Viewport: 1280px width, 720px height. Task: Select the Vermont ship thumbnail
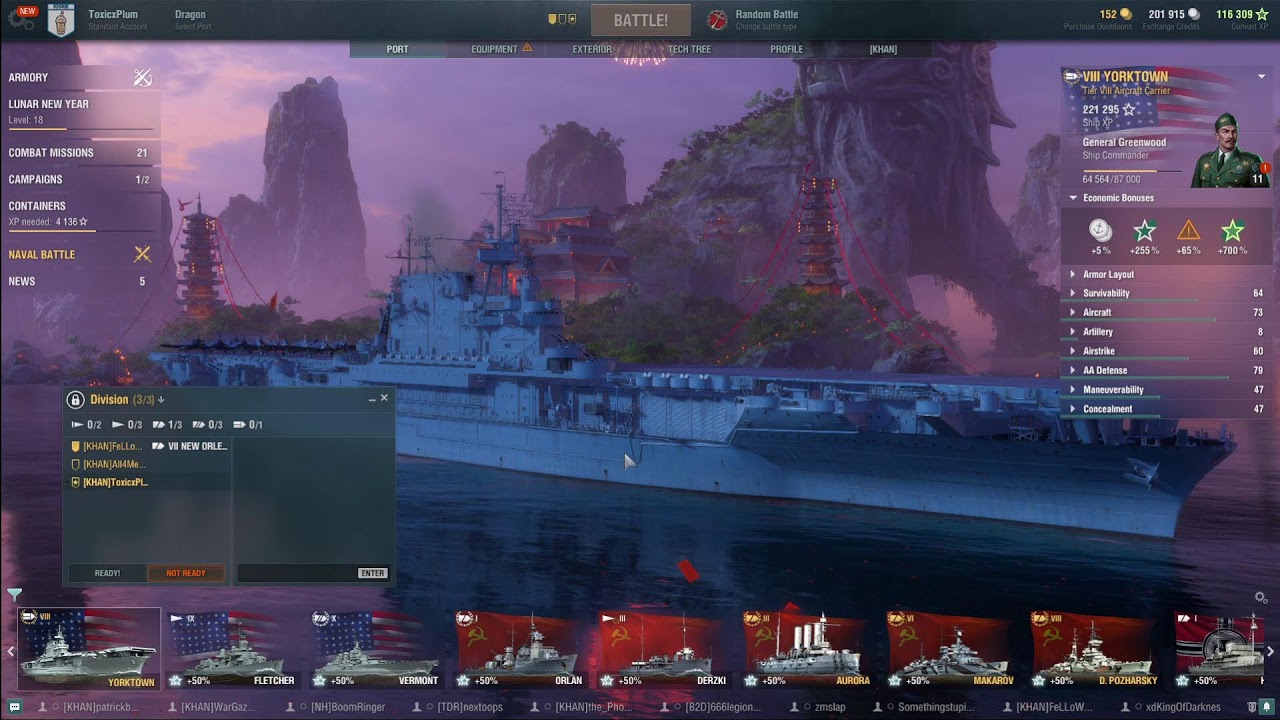tap(376, 648)
